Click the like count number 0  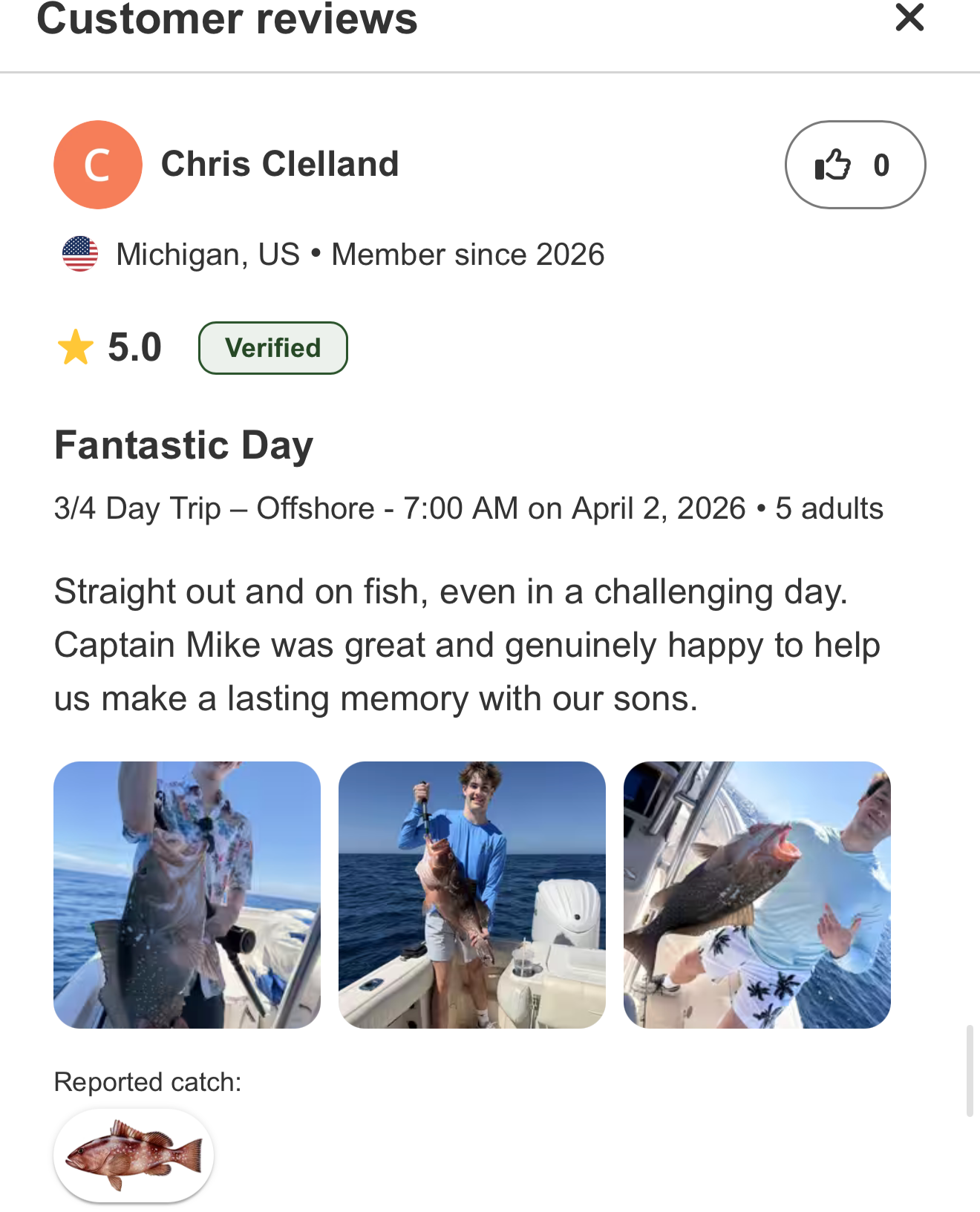click(881, 165)
